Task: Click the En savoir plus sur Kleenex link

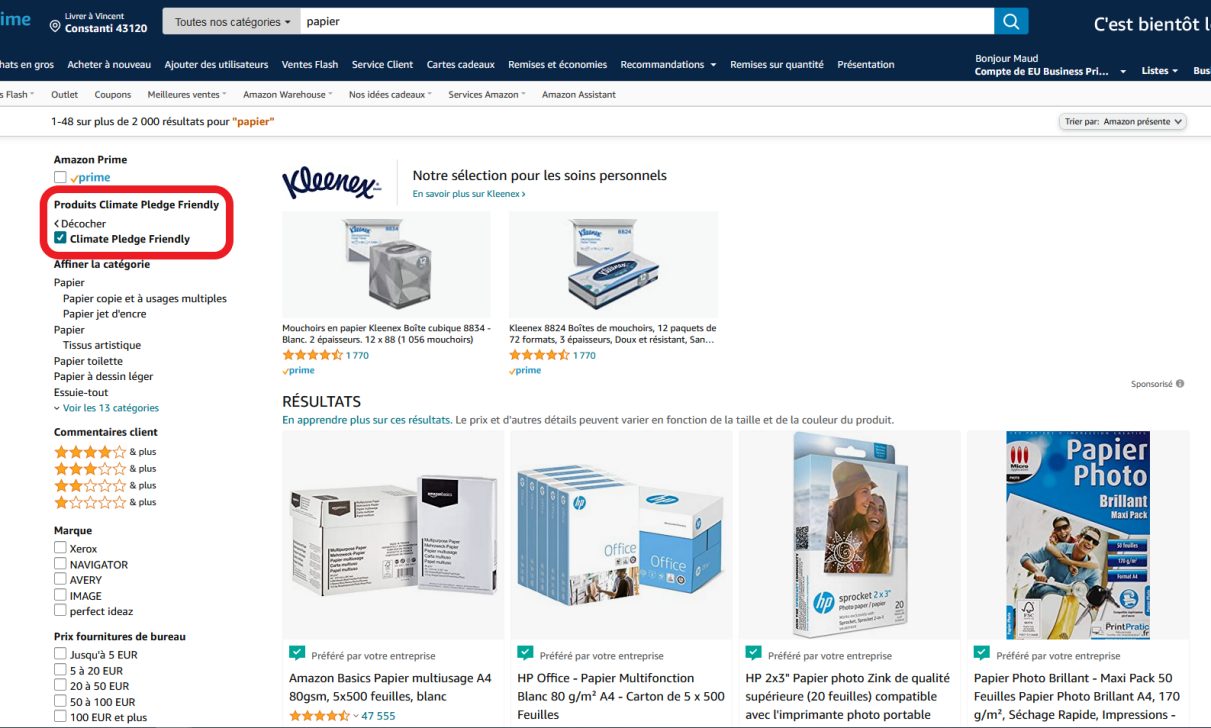Action: tap(469, 194)
